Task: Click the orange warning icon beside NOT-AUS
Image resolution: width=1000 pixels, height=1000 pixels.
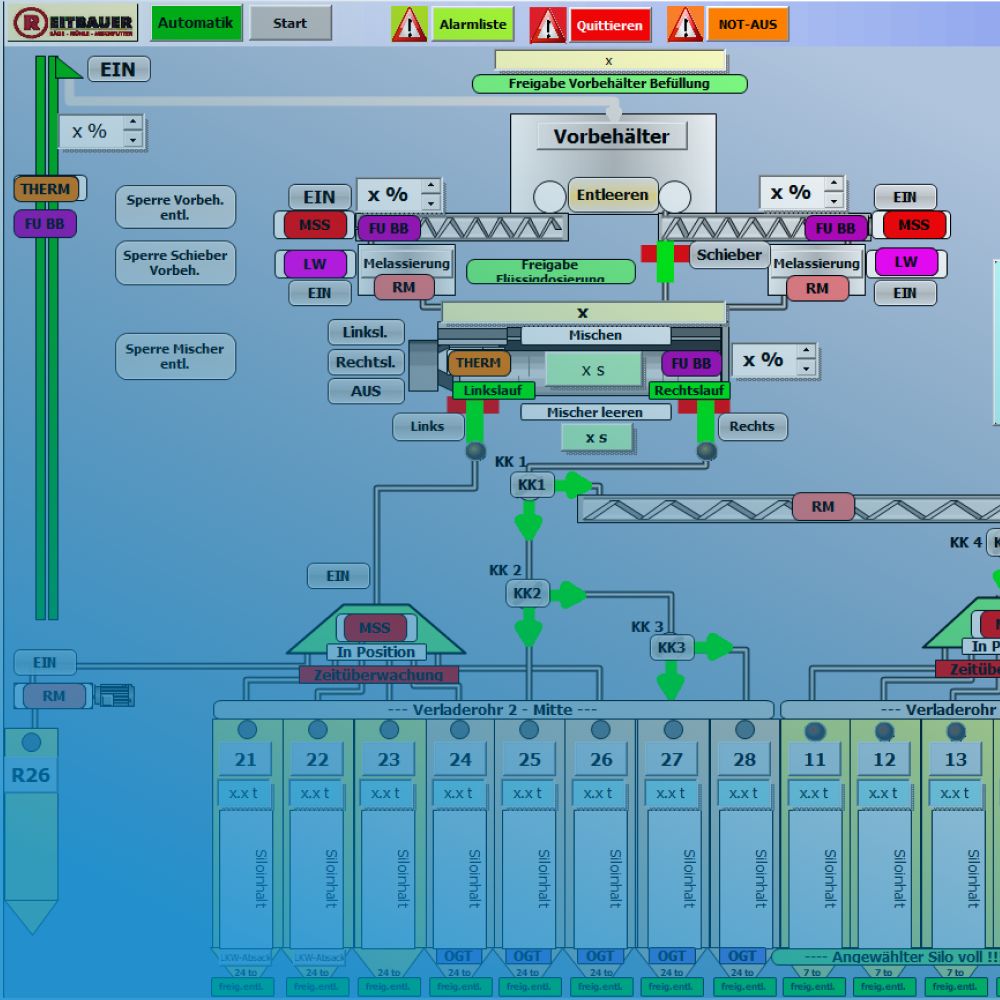Action: (685, 24)
